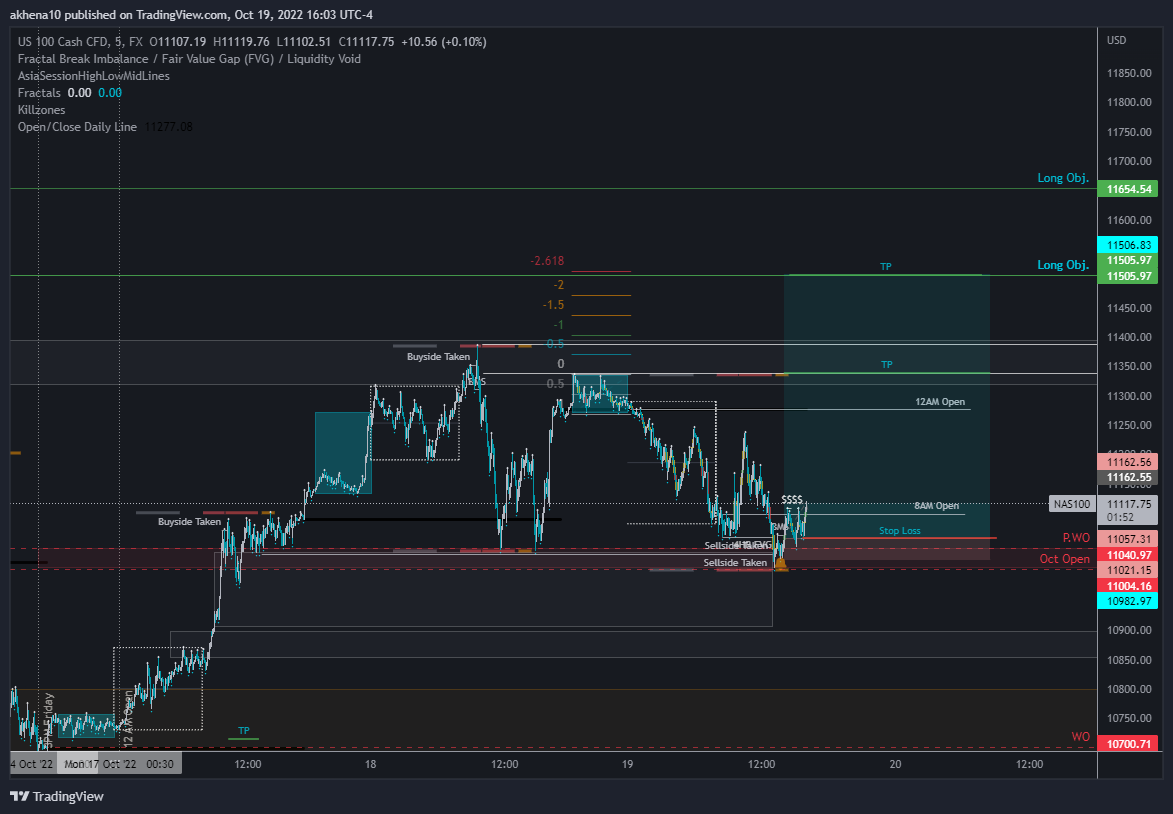Click the 11850.00 price axis value
Image resolution: width=1173 pixels, height=814 pixels.
click(x=1129, y=73)
